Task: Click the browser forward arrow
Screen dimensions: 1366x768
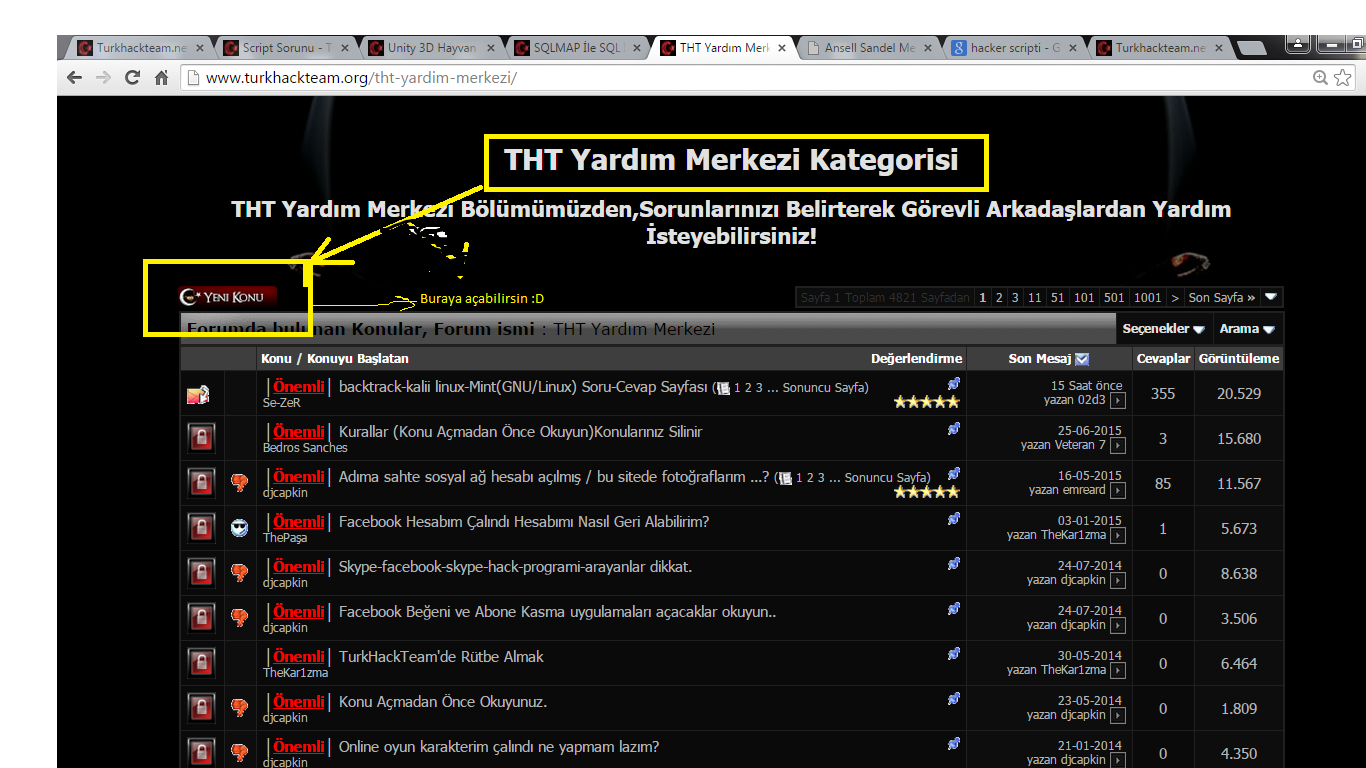Action: pos(103,78)
